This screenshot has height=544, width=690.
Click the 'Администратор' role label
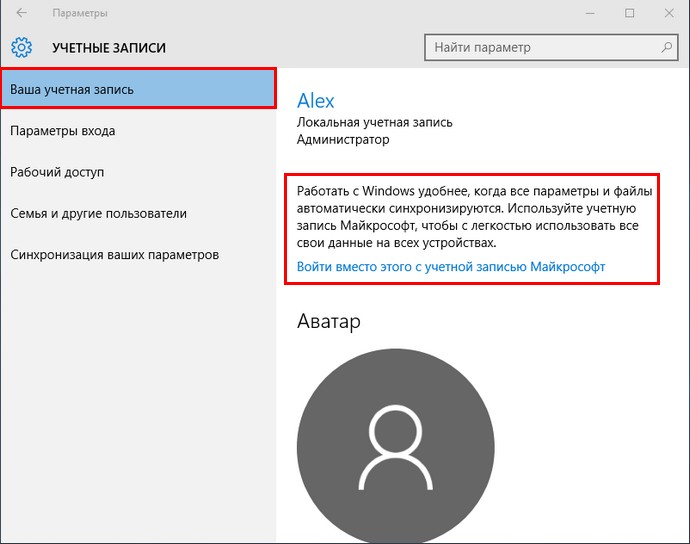pyautogui.click(x=343, y=140)
